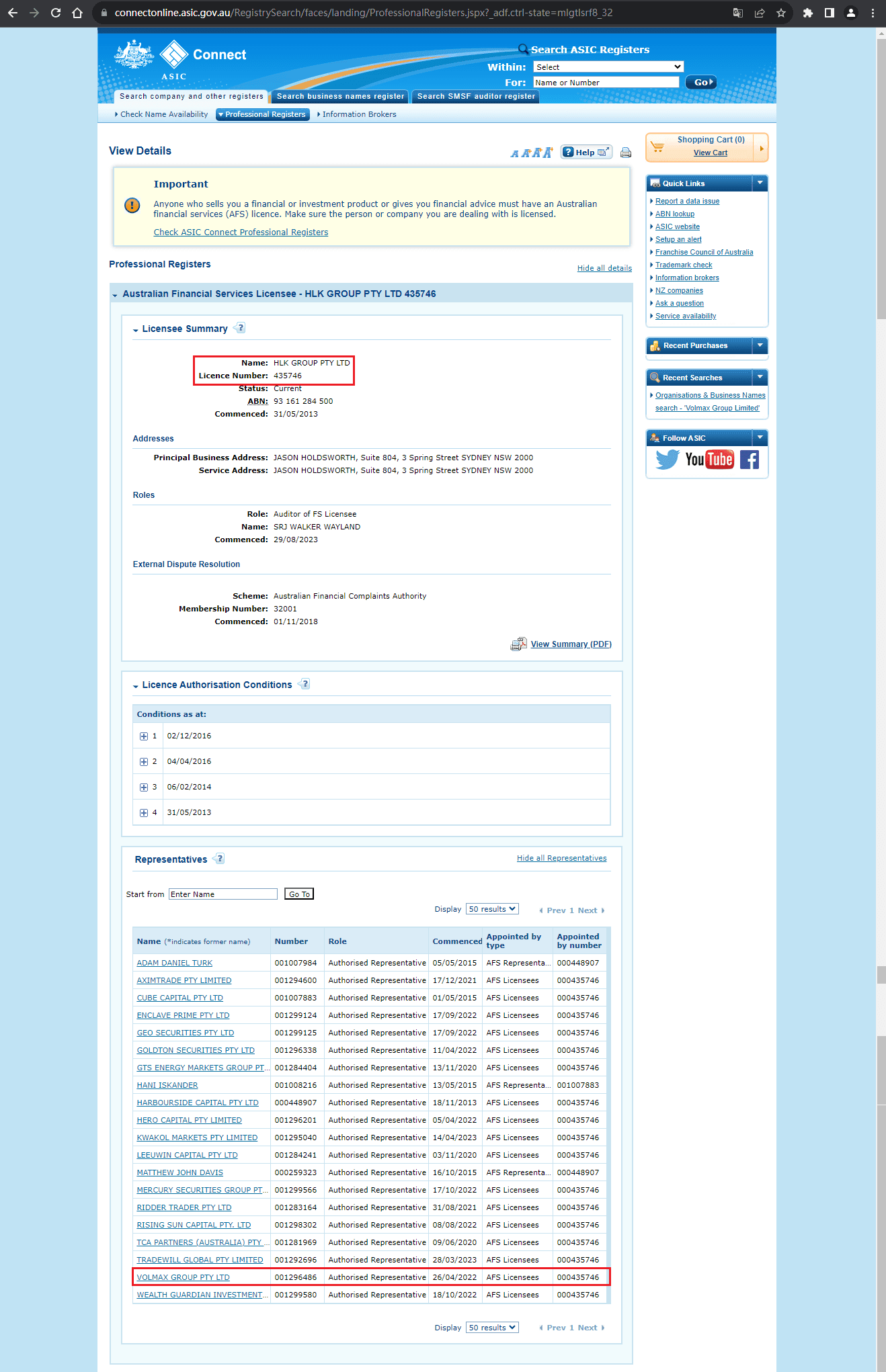Click Hide all details link
Screen dimensions: 886x1372
[604, 268]
